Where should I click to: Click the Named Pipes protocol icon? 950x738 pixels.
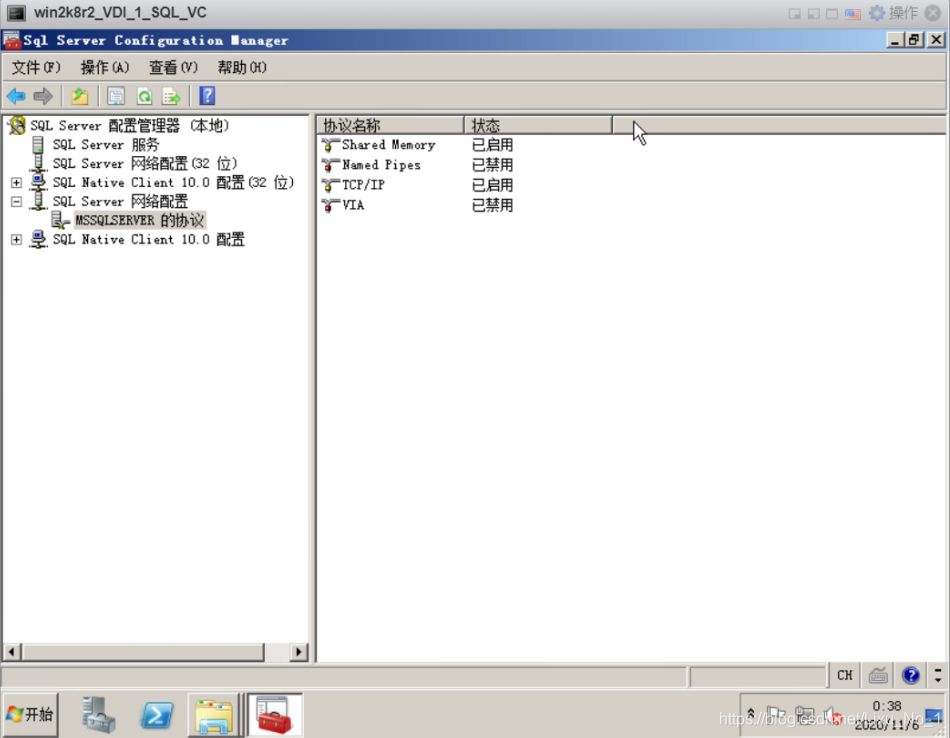[x=330, y=165]
